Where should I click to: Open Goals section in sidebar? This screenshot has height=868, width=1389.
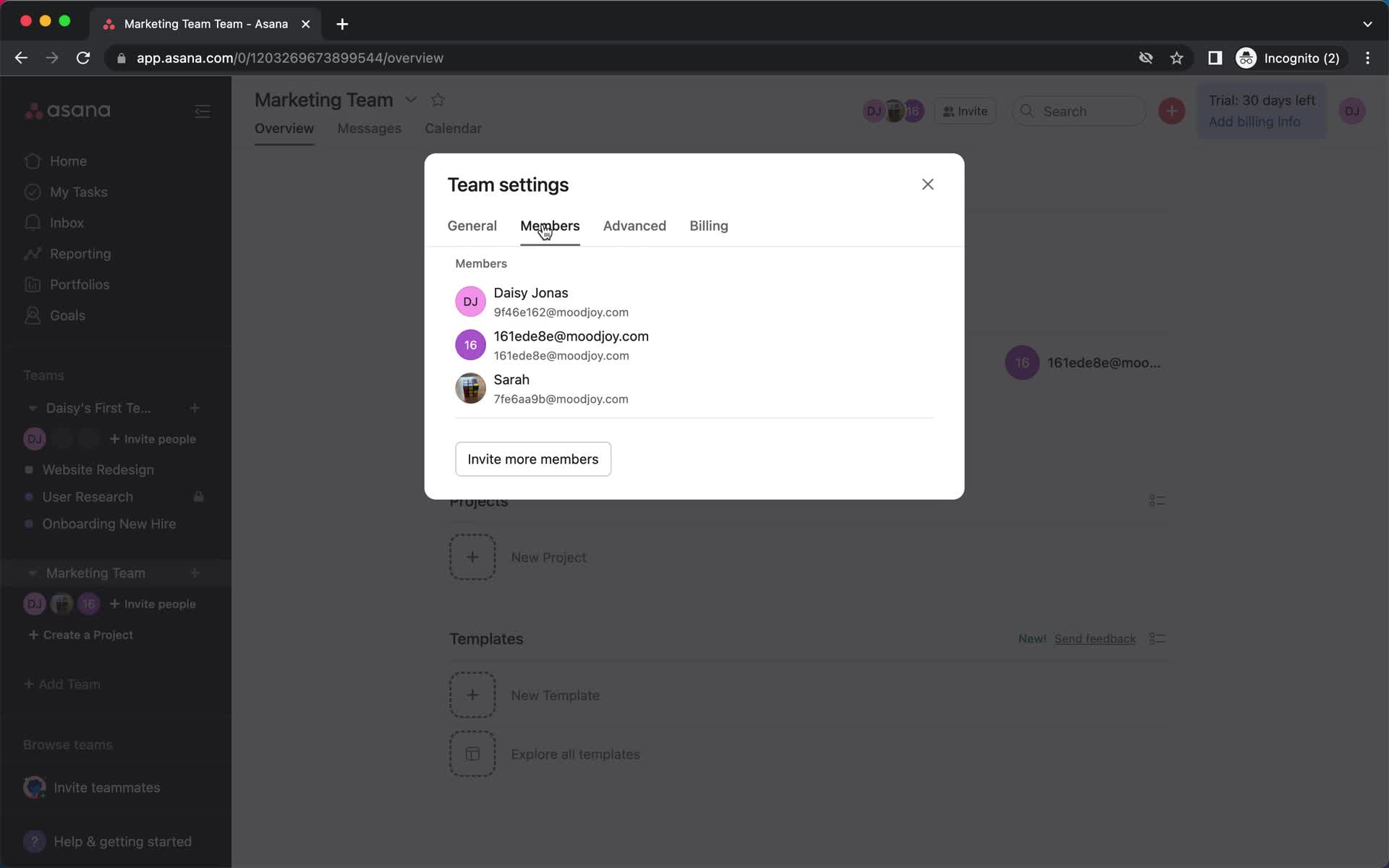(x=68, y=315)
